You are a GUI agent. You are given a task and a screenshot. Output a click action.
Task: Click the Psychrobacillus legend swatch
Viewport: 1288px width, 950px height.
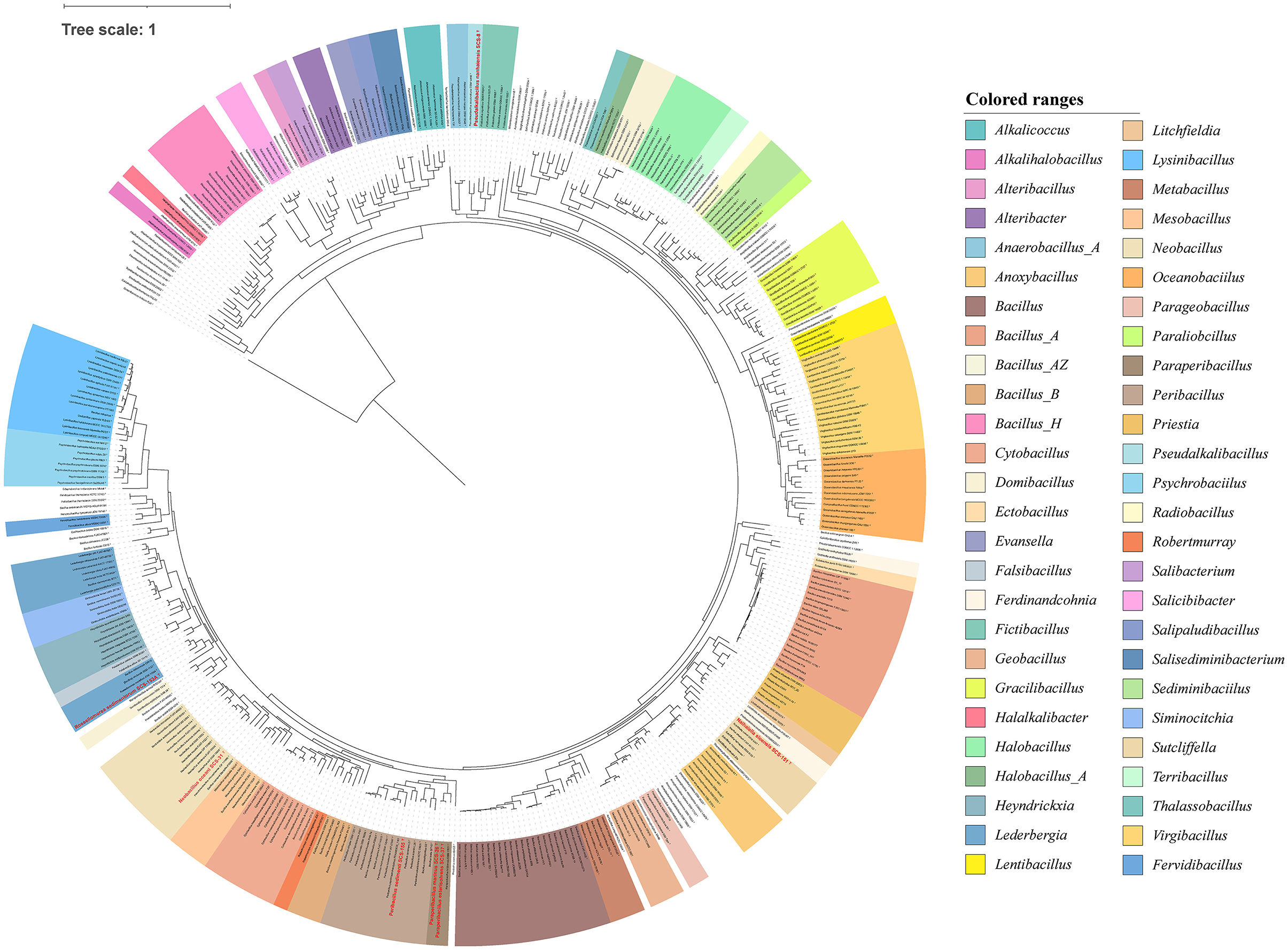1132,482
